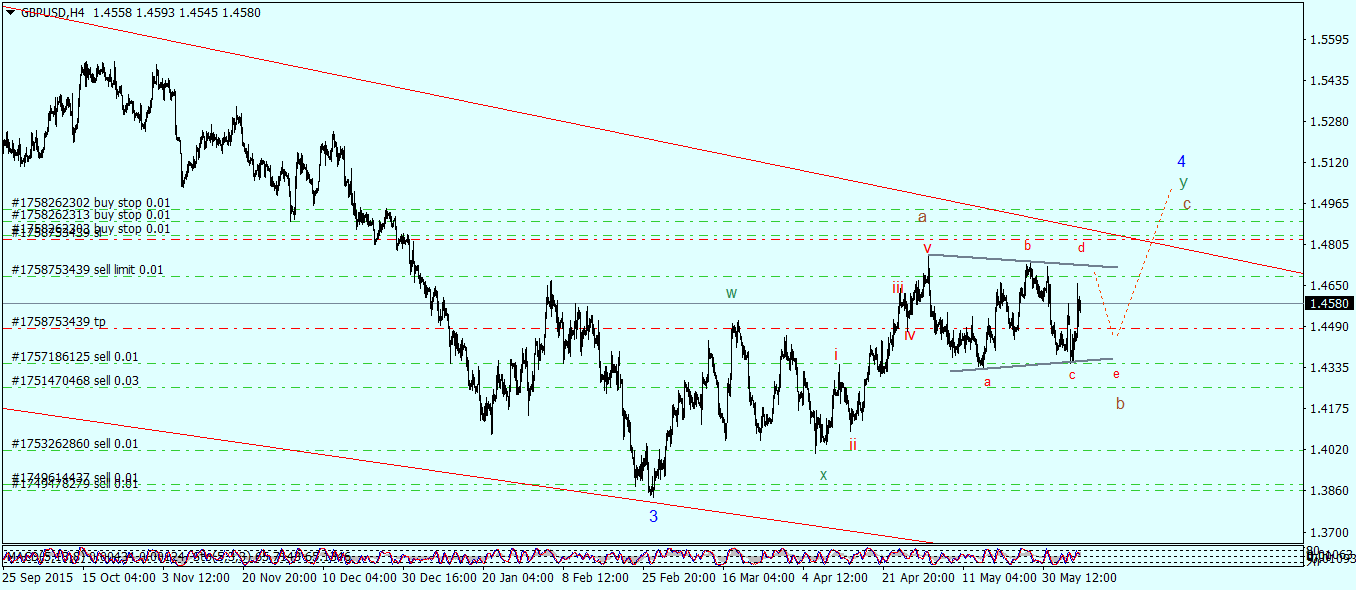The image size is (1356, 590).
Task: Select order label #1758262313 buy stop 0.01
Action: point(91,214)
